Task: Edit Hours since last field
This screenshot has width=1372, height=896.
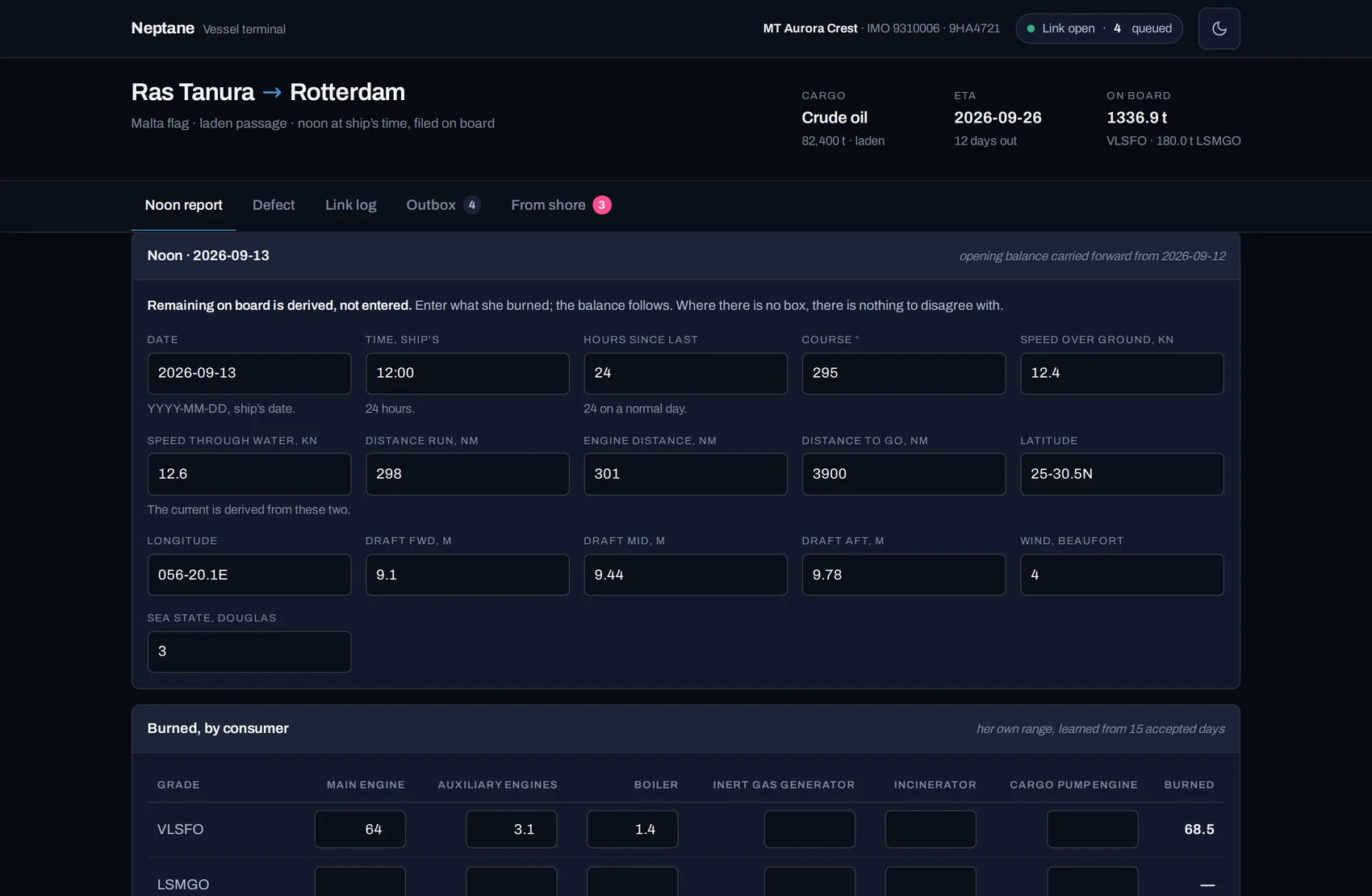Action: click(x=685, y=373)
